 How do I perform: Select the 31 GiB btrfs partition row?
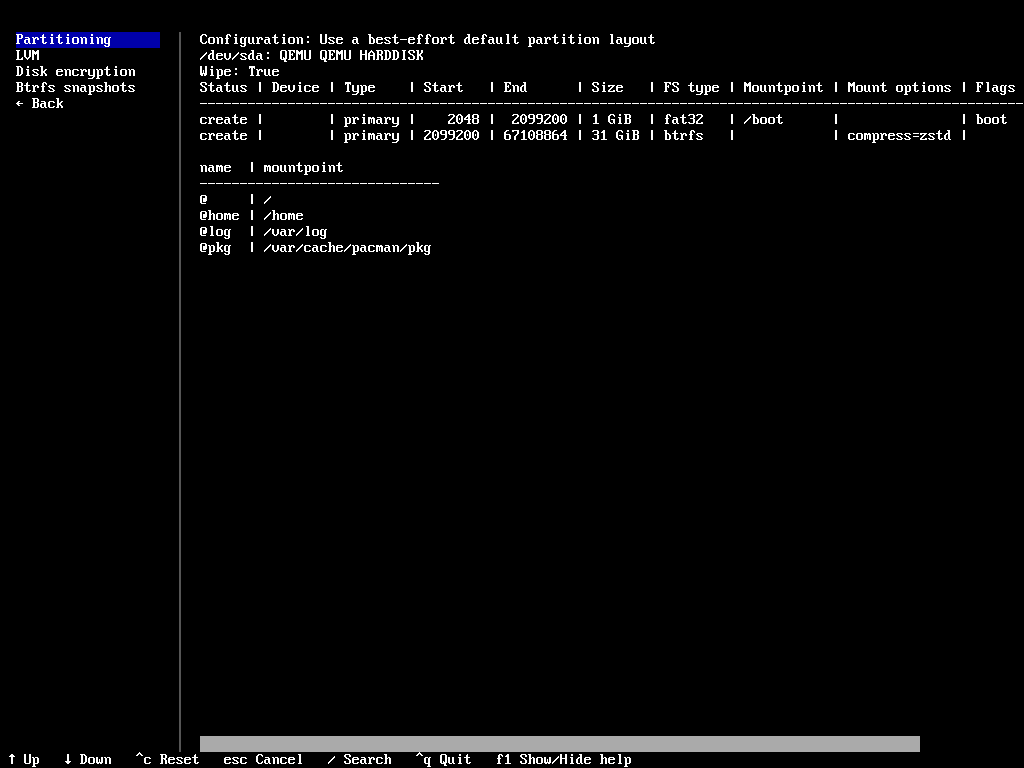point(500,135)
